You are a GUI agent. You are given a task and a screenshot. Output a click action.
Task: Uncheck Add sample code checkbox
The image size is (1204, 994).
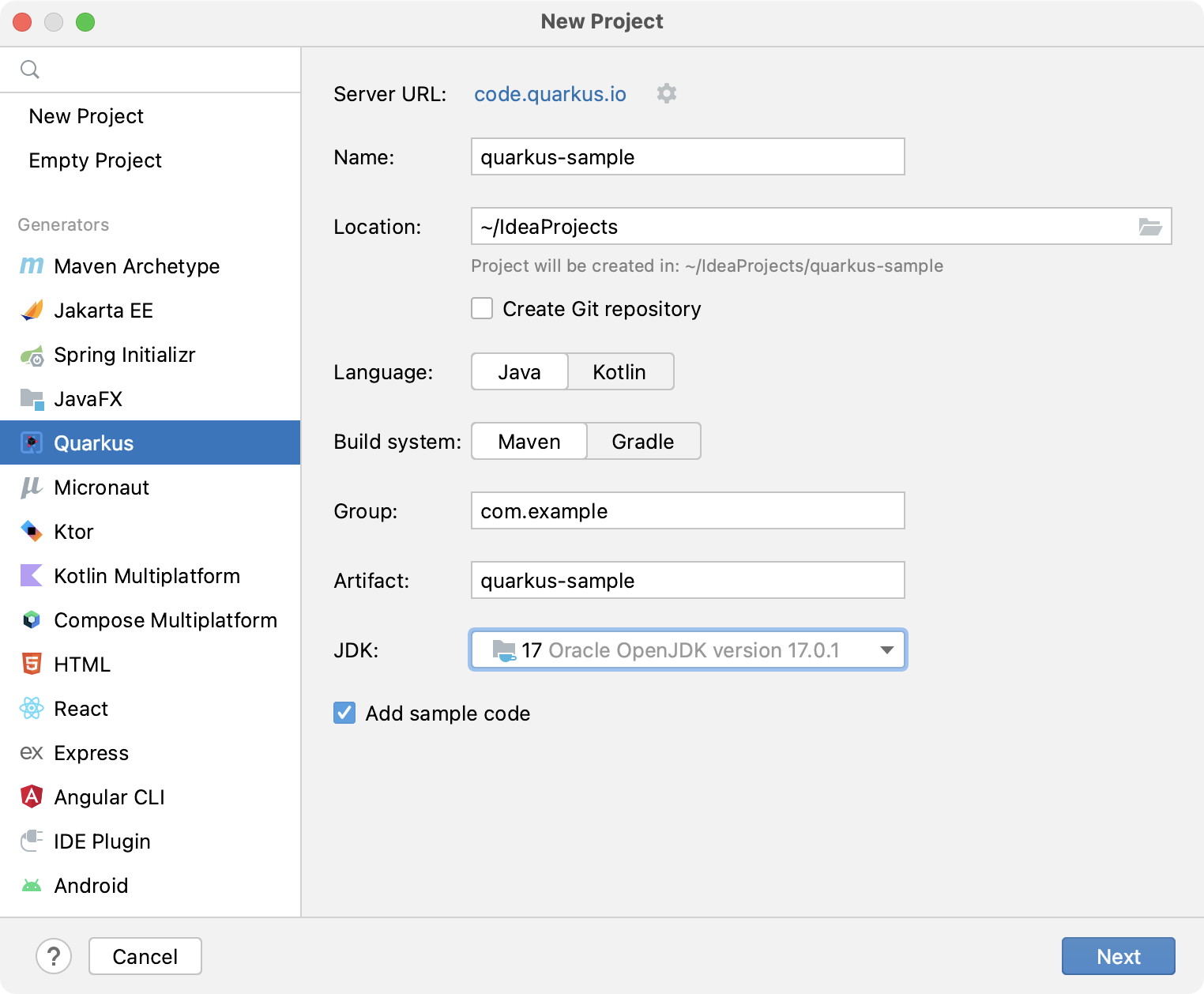[x=344, y=713]
